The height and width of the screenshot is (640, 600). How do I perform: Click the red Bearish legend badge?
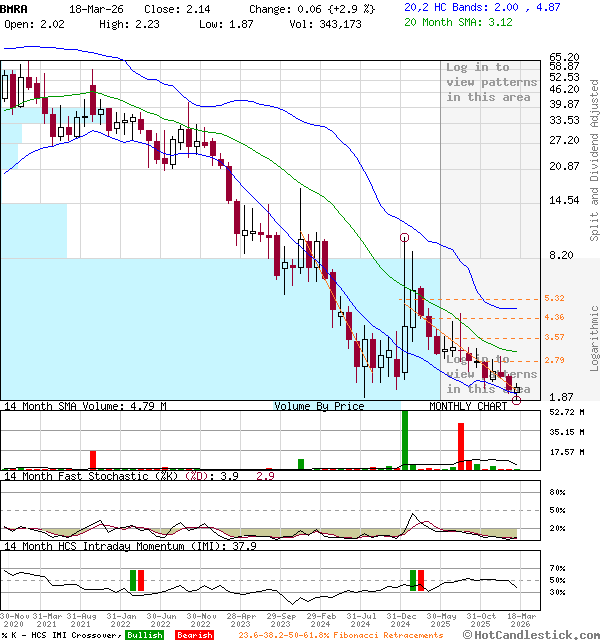(194, 634)
